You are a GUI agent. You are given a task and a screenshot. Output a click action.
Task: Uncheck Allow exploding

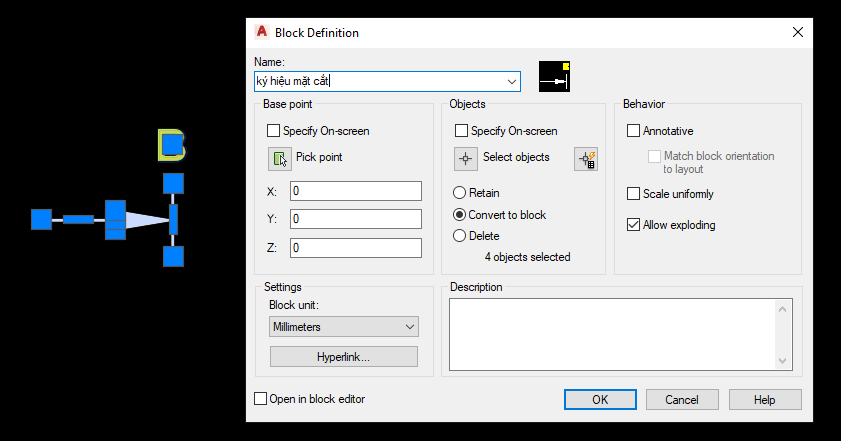[633, 225]
